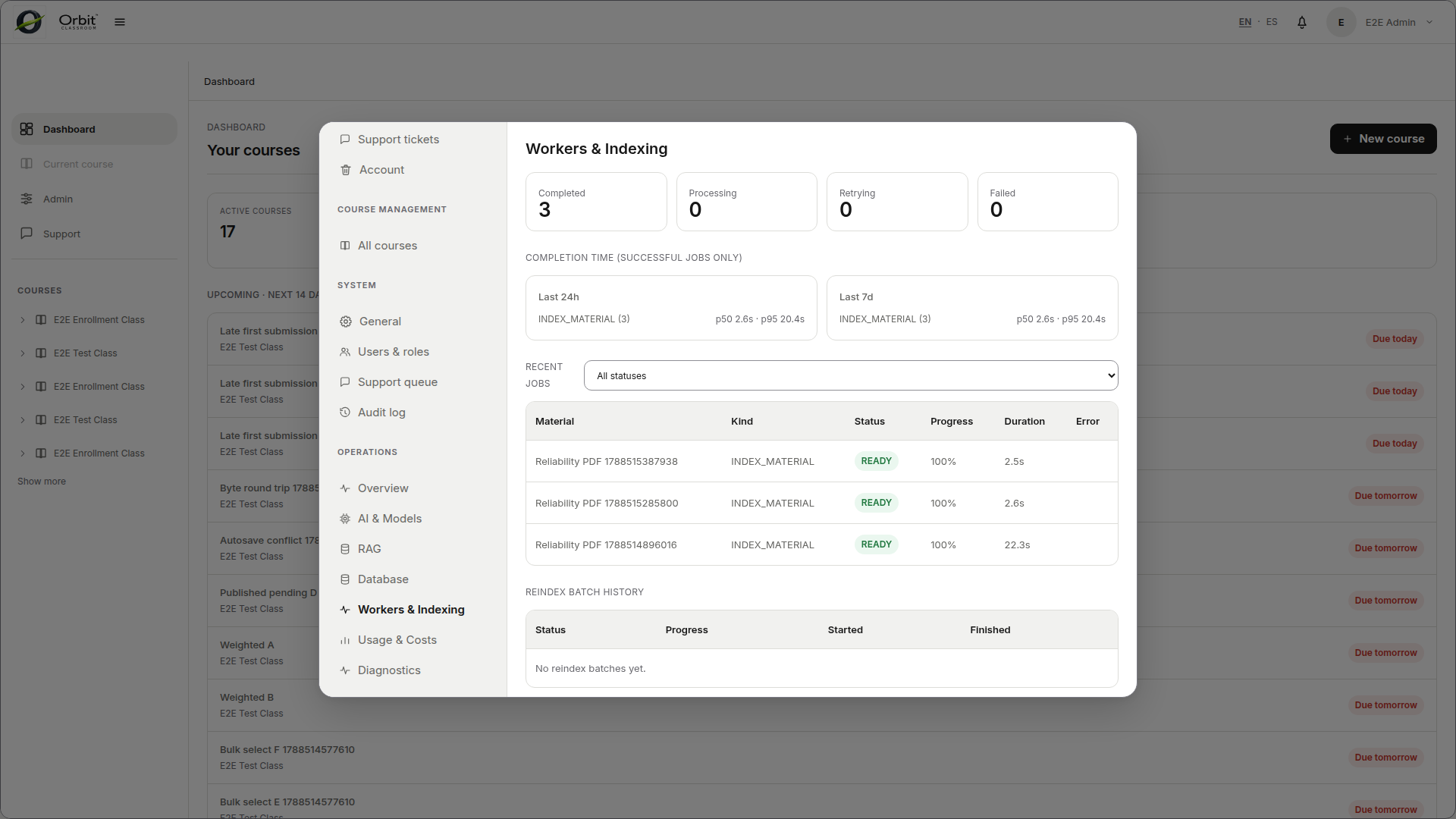Click the All courses book icon
Viewport: 1456px width, 819px height.
pyautogui.click(x=345, y=246)
